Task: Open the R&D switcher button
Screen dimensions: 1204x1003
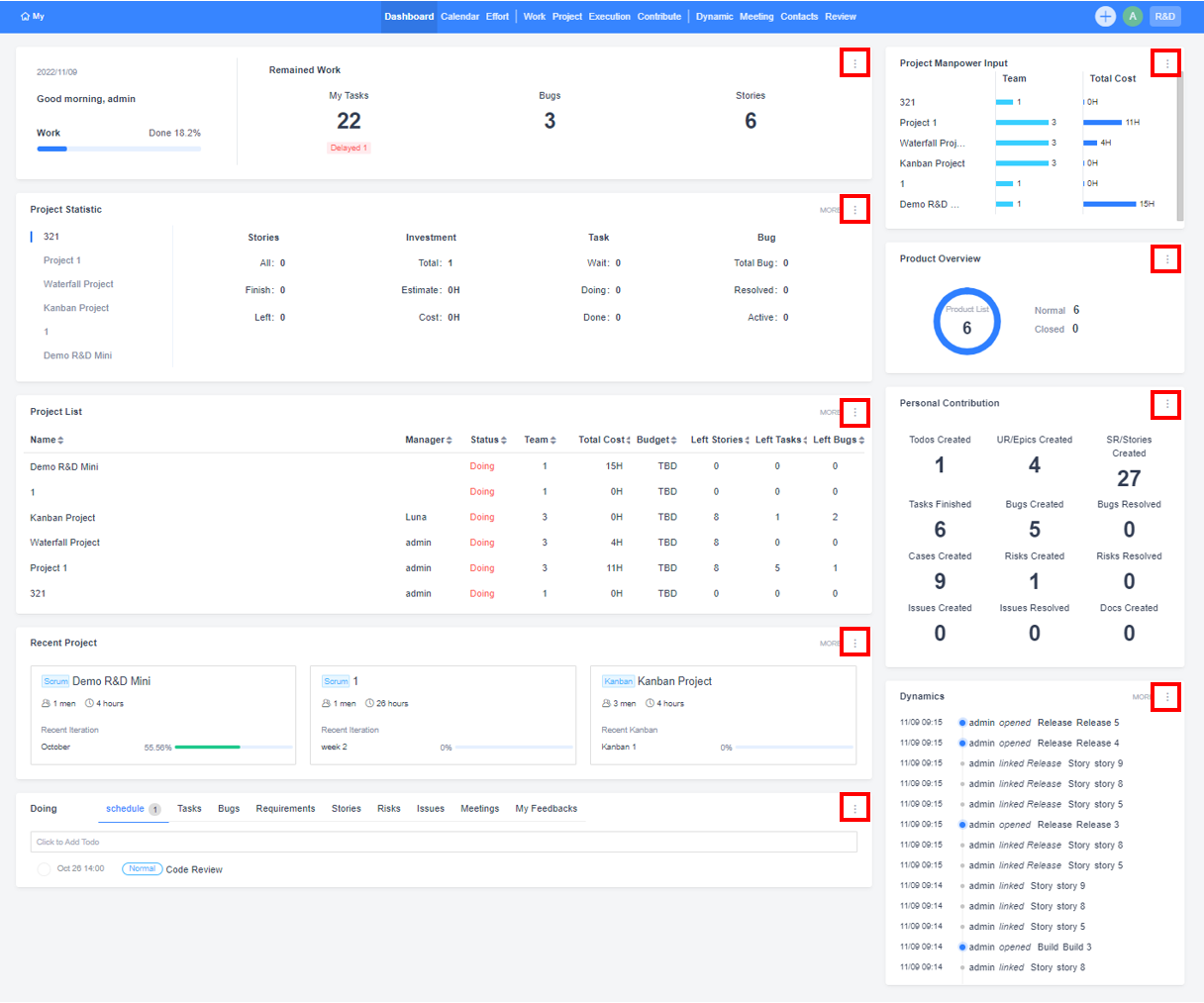Action: click(x=1164, y=16)
